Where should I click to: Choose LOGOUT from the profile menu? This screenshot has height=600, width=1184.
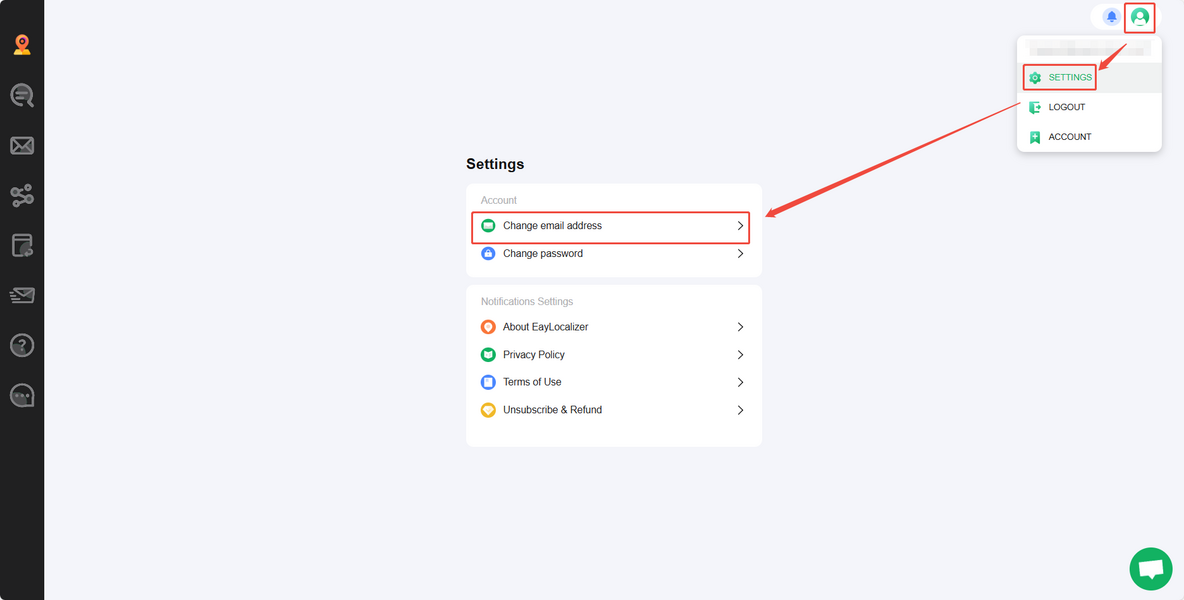pyautogui.click(x=1066, y=107)
